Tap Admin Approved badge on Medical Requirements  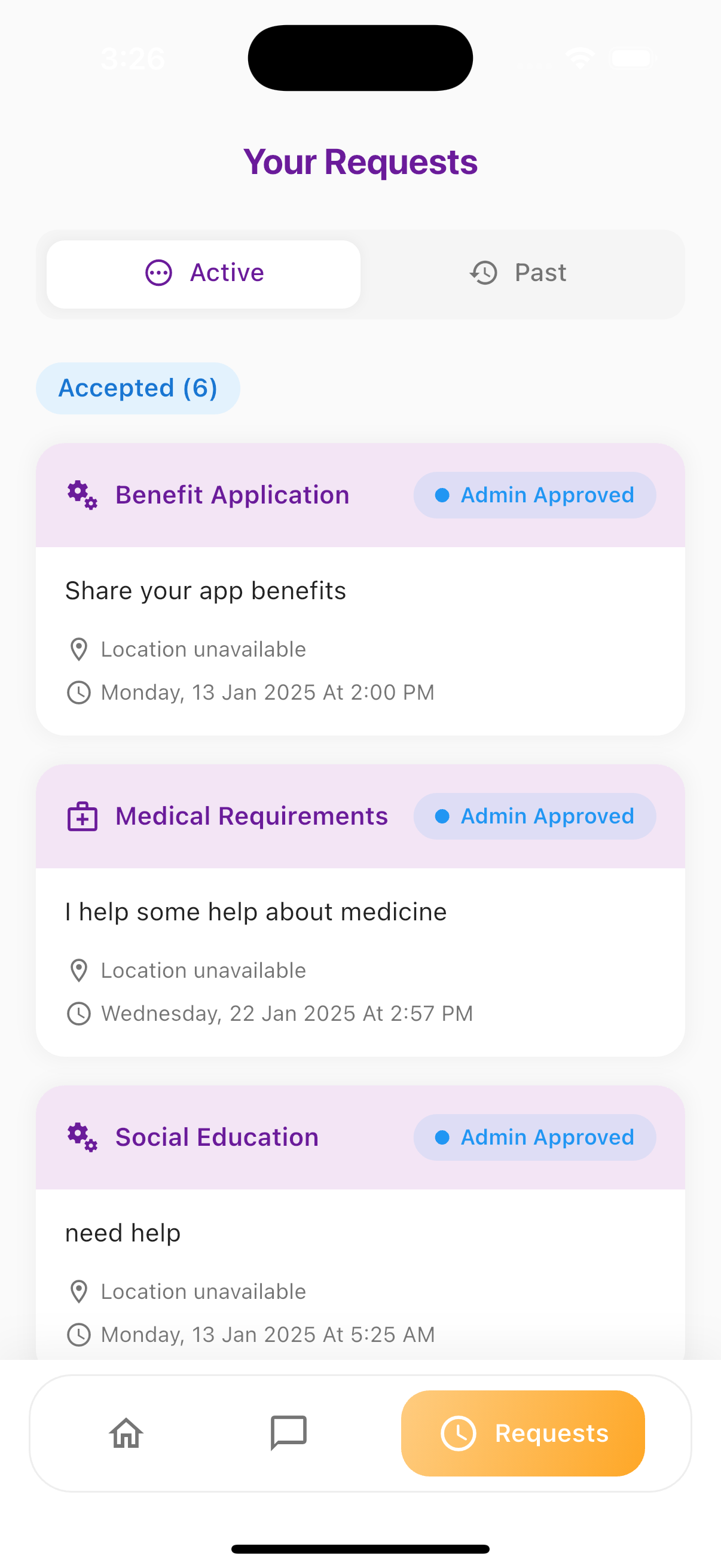click(534, 816)
